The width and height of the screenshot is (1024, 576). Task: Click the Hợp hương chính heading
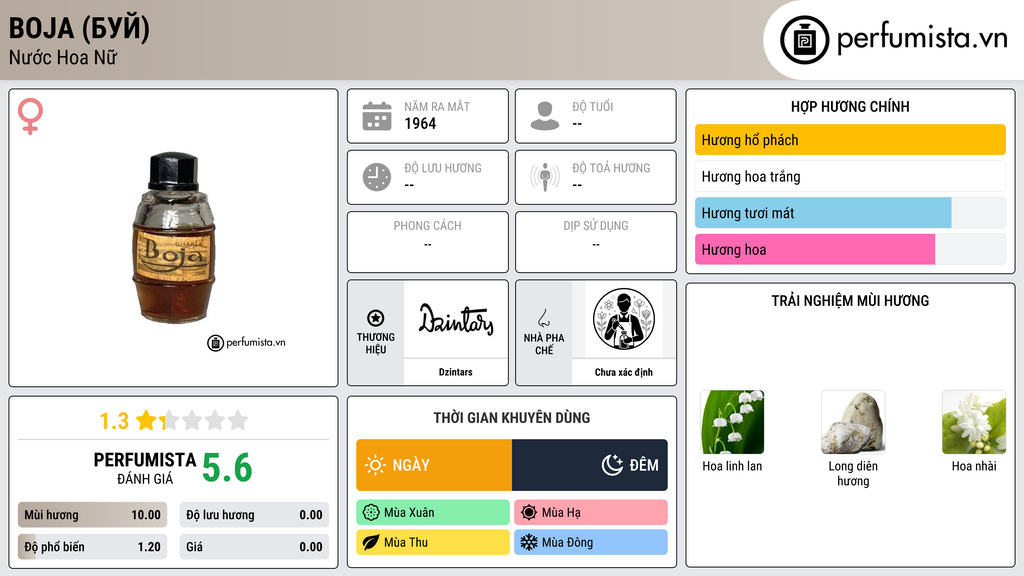pyautogui.click(x=850, y=106)
